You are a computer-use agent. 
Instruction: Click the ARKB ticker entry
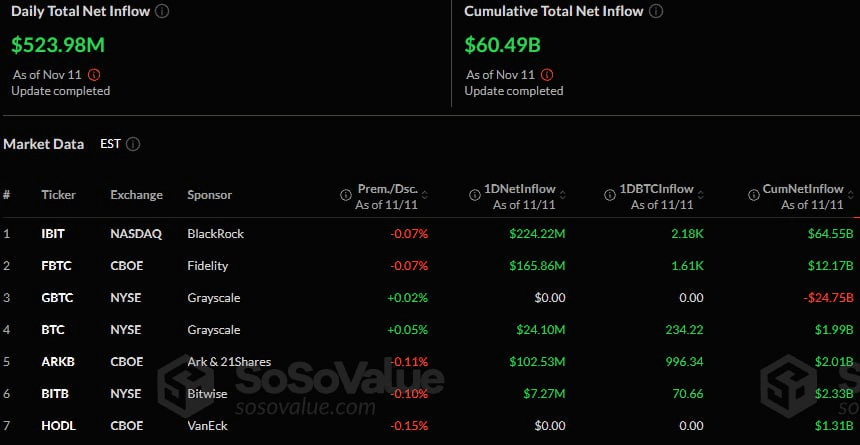(x=56, y=362)
